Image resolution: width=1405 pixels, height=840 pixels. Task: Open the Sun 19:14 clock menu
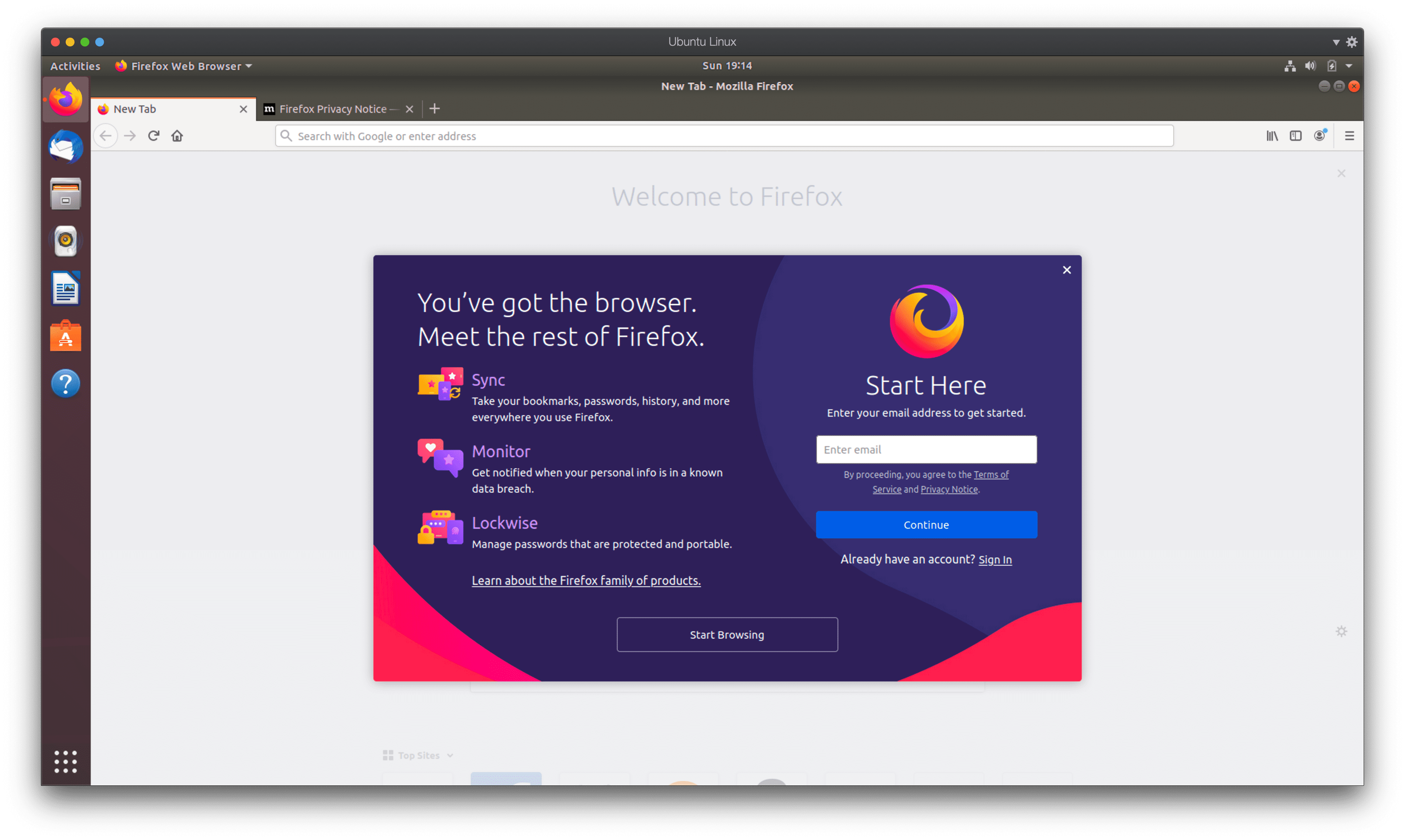pyautogui.click(x=727, y=66)
